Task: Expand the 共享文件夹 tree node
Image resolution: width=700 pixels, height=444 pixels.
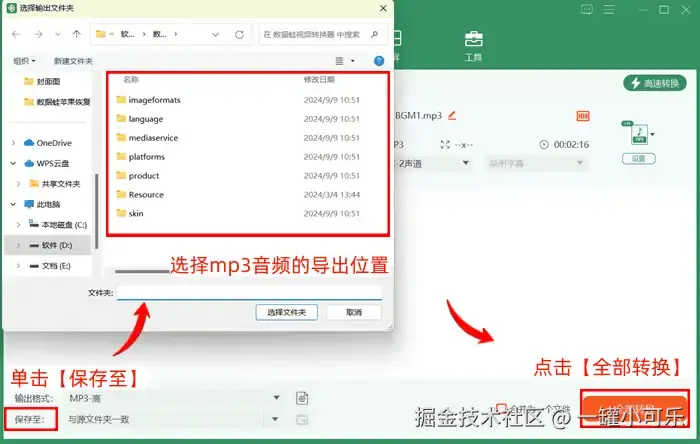Action: [x=18, y=184]
